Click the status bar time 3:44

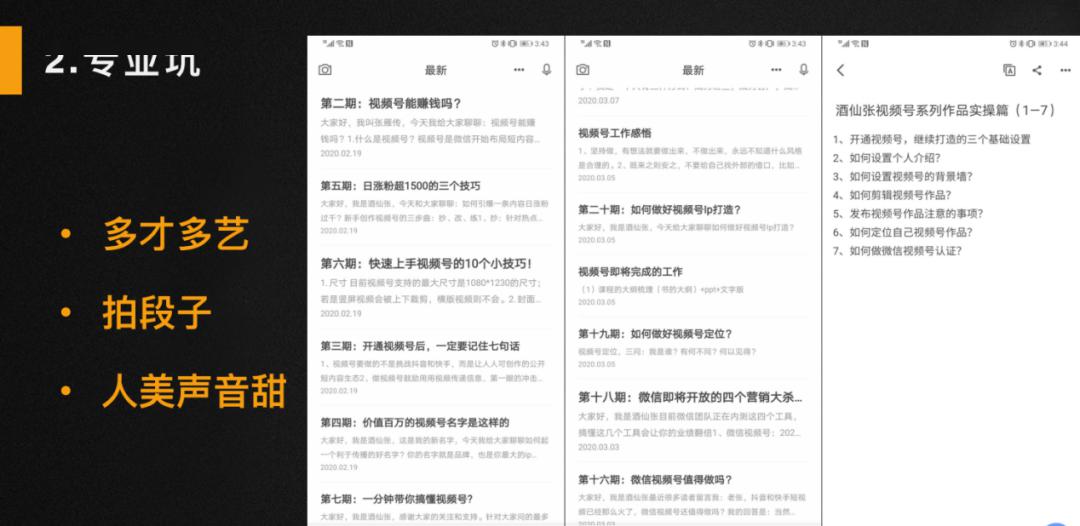pos(1063,43)
